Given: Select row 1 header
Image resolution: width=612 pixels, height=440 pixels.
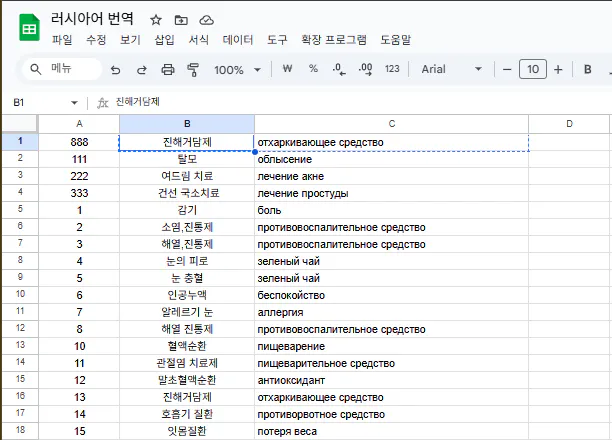Looking at the screenshot, I should coord(20,142).
